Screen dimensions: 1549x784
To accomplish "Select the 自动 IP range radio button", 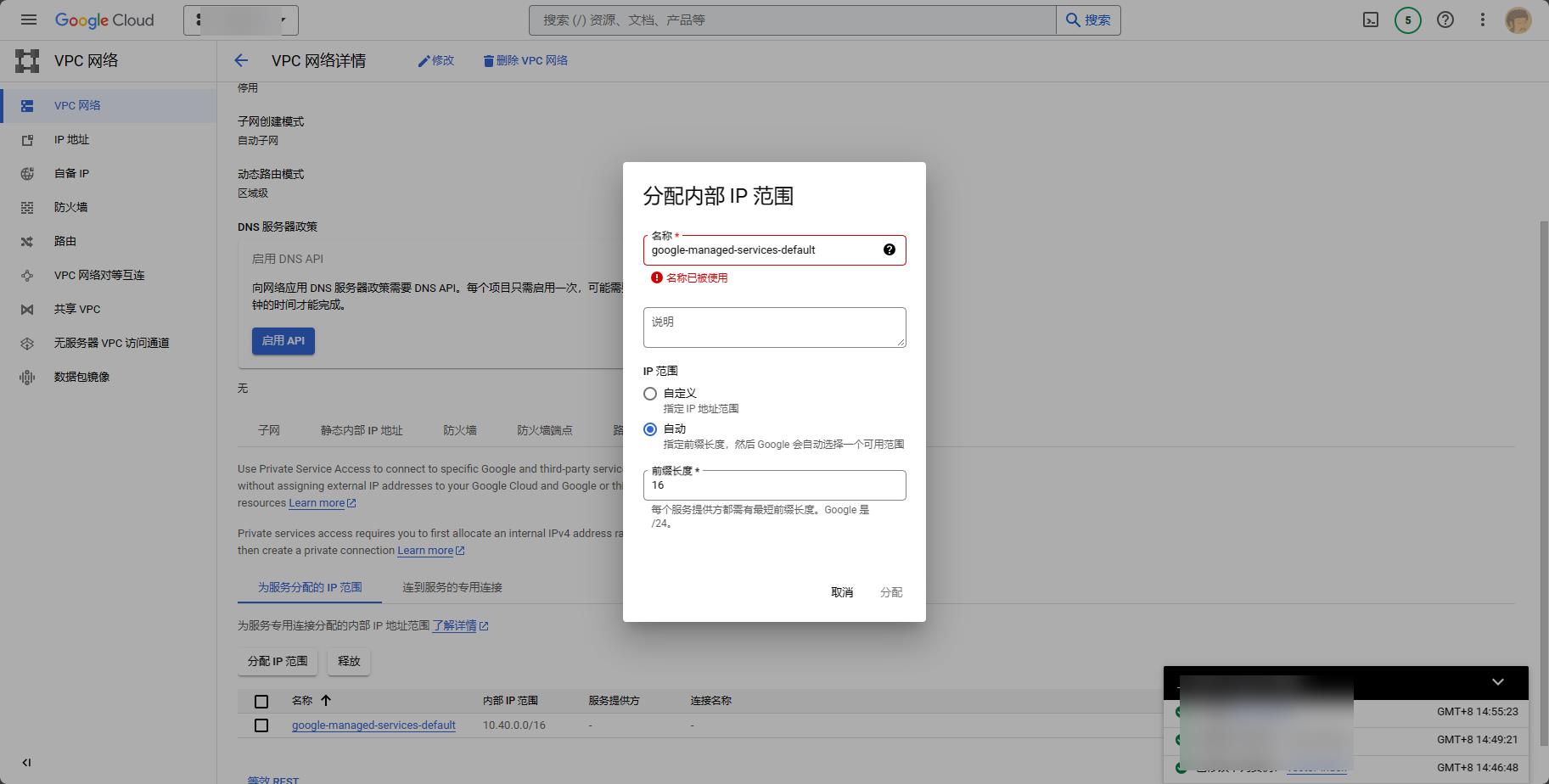I will 650,429.
